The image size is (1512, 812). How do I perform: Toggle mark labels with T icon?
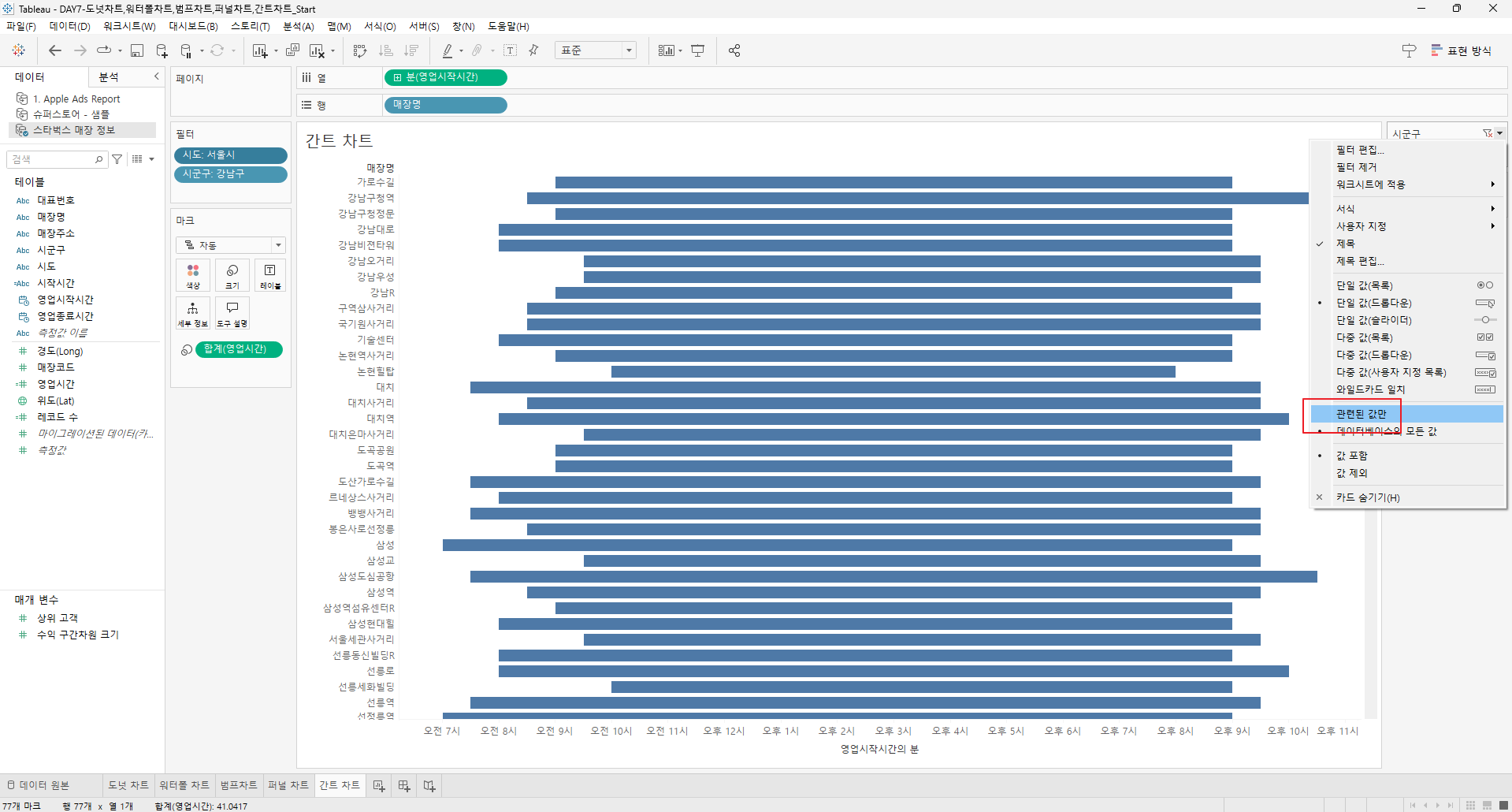(x=511, y=50)
